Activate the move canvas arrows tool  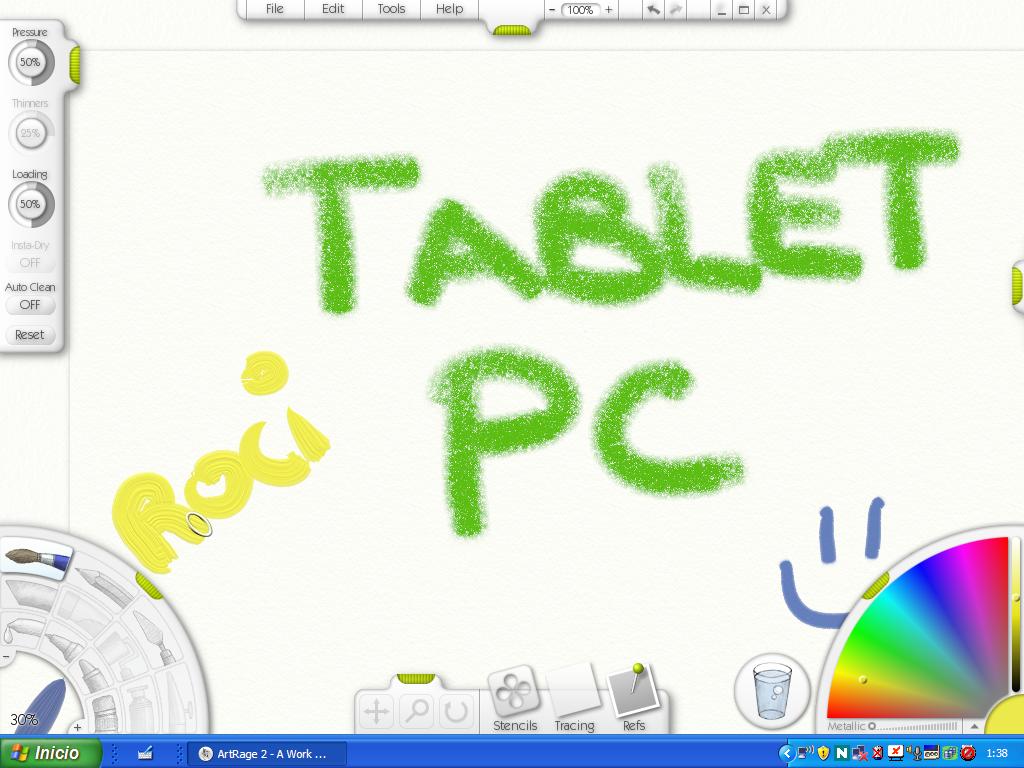pos(376,711)
